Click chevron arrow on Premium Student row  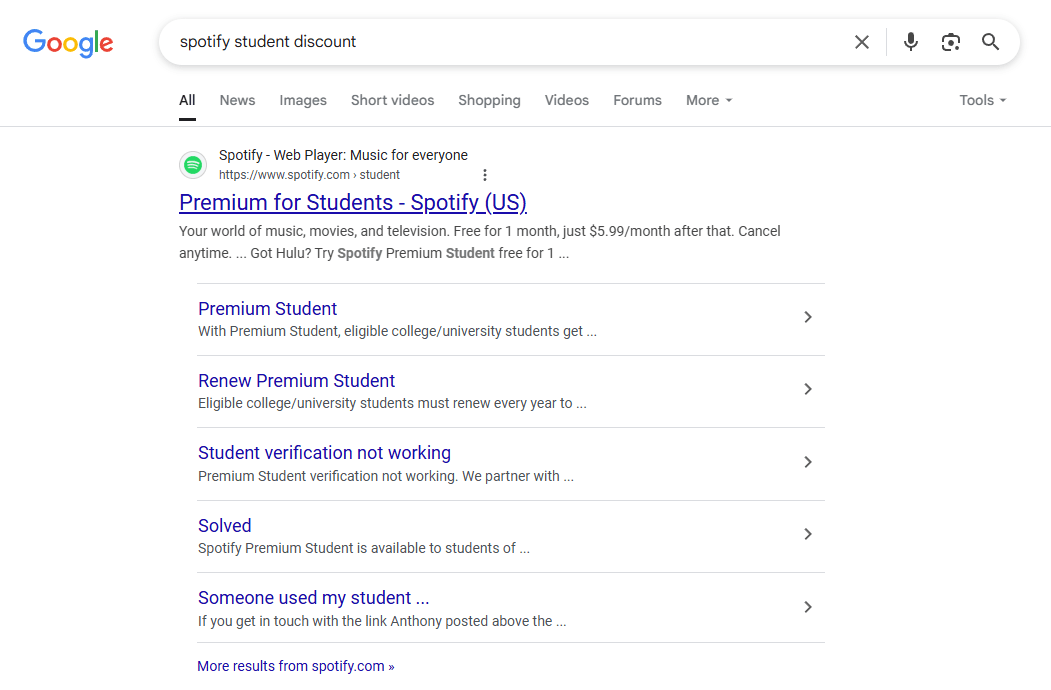pyautogui.click(x=808, y=317)
